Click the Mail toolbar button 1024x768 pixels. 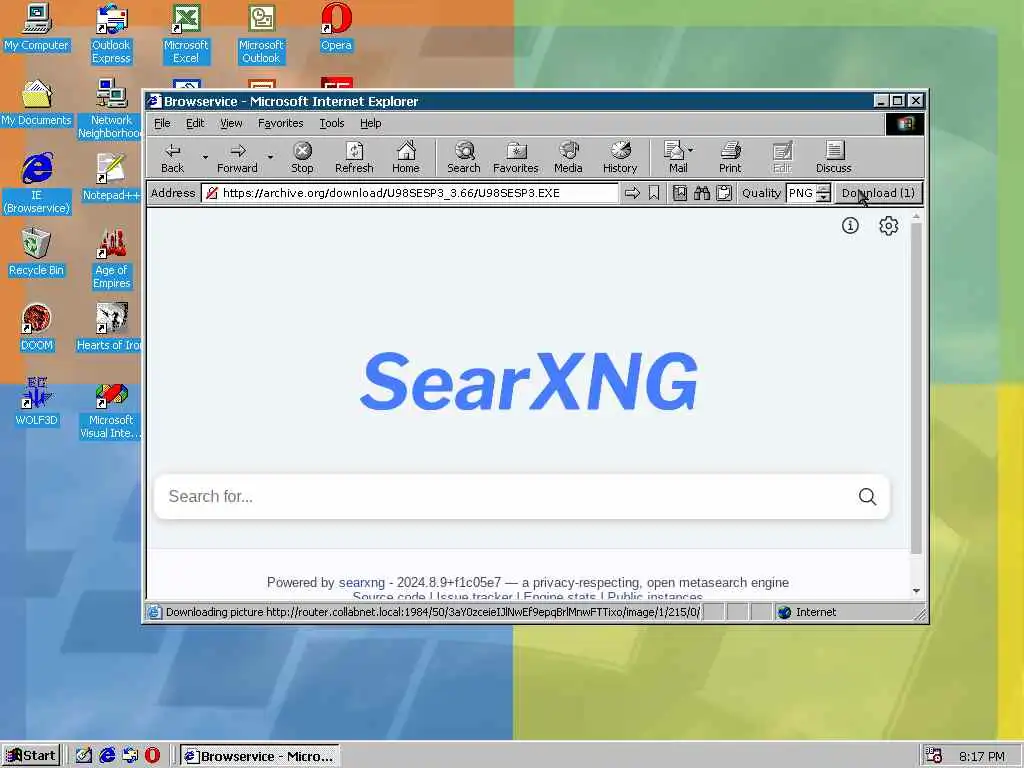[x=675, y=157]
